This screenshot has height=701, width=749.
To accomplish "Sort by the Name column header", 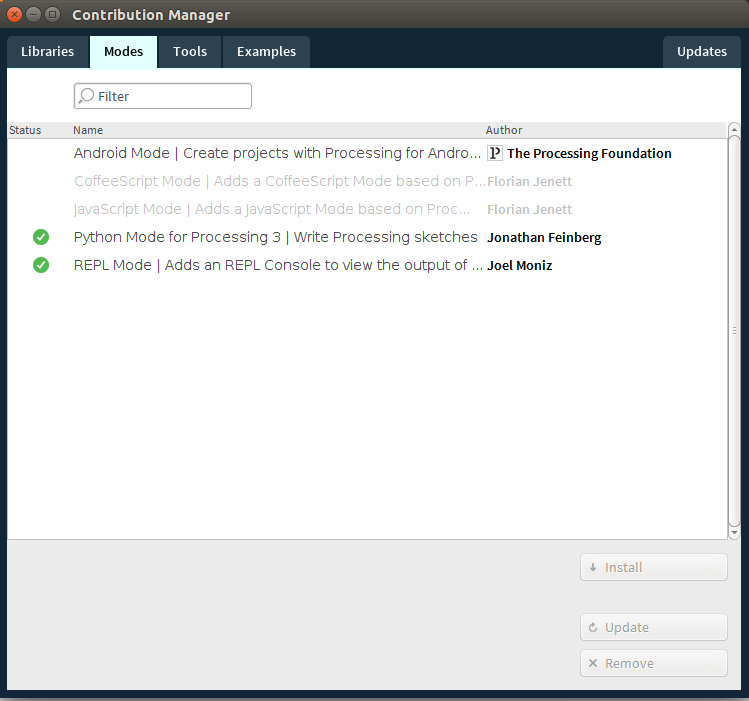I will pos(88,130).
